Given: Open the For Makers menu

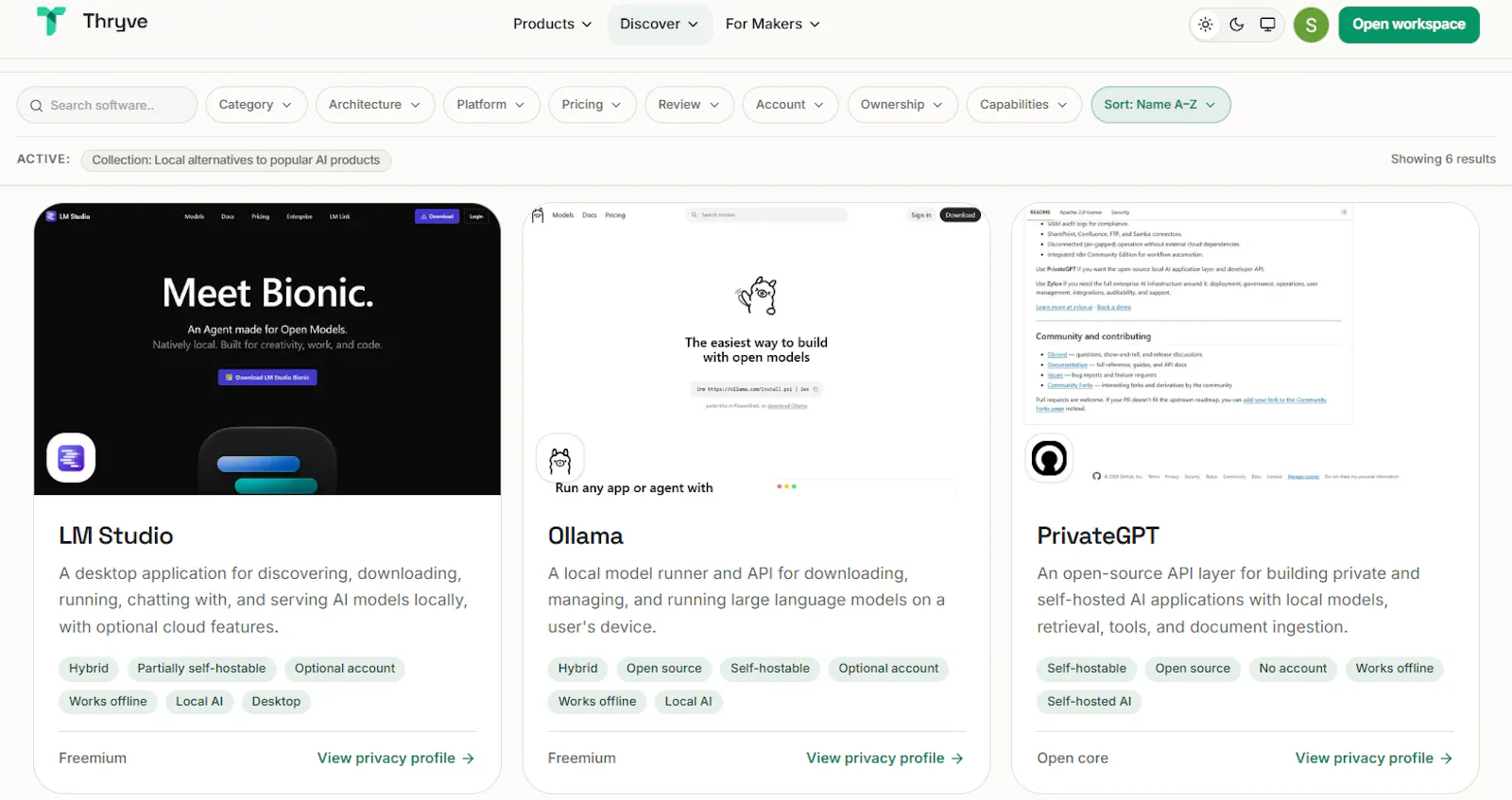Looking at the screenshot, I should [772, 24].
